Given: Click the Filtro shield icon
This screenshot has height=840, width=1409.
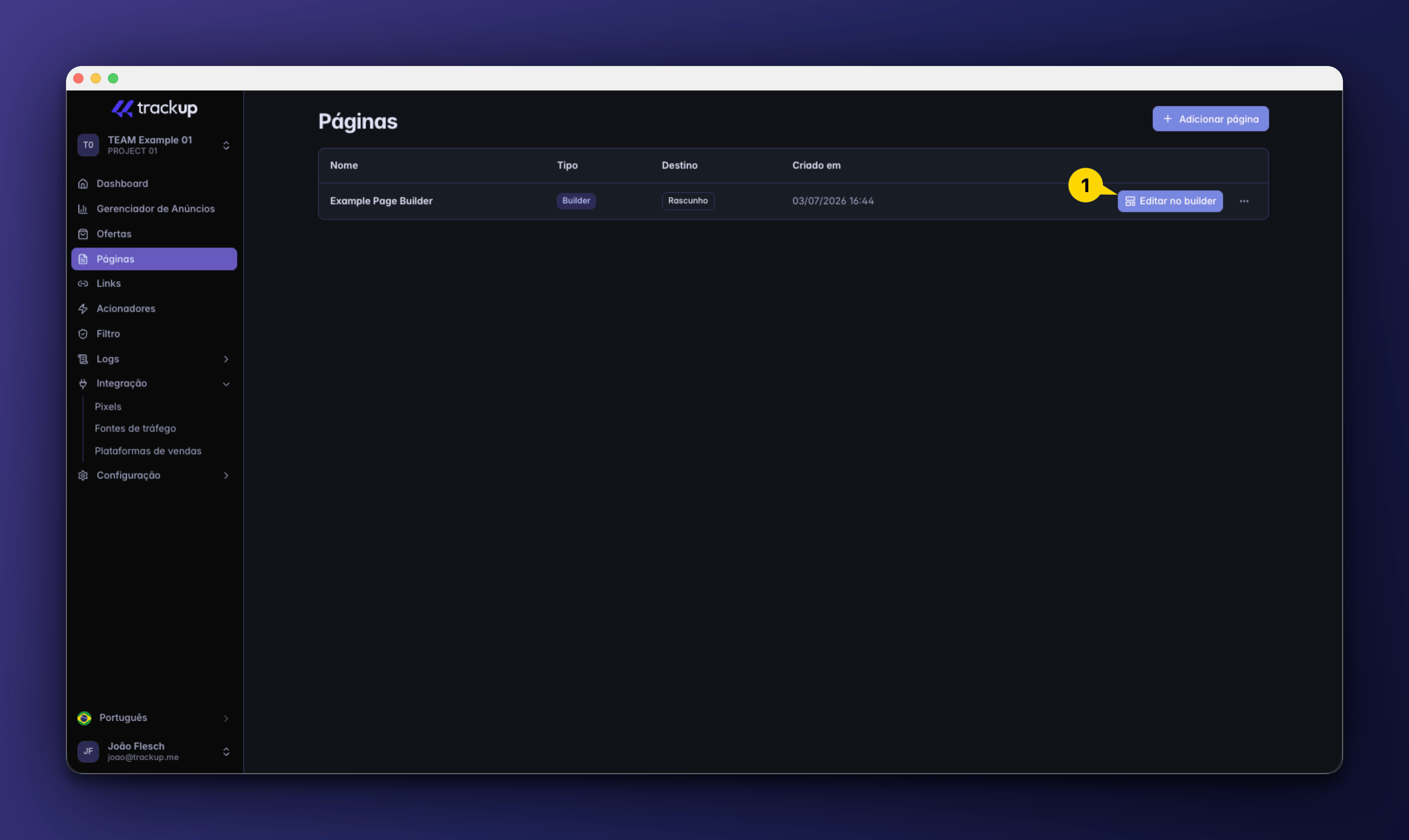Looking at the screenshot, I should click(x=82, y=334).
